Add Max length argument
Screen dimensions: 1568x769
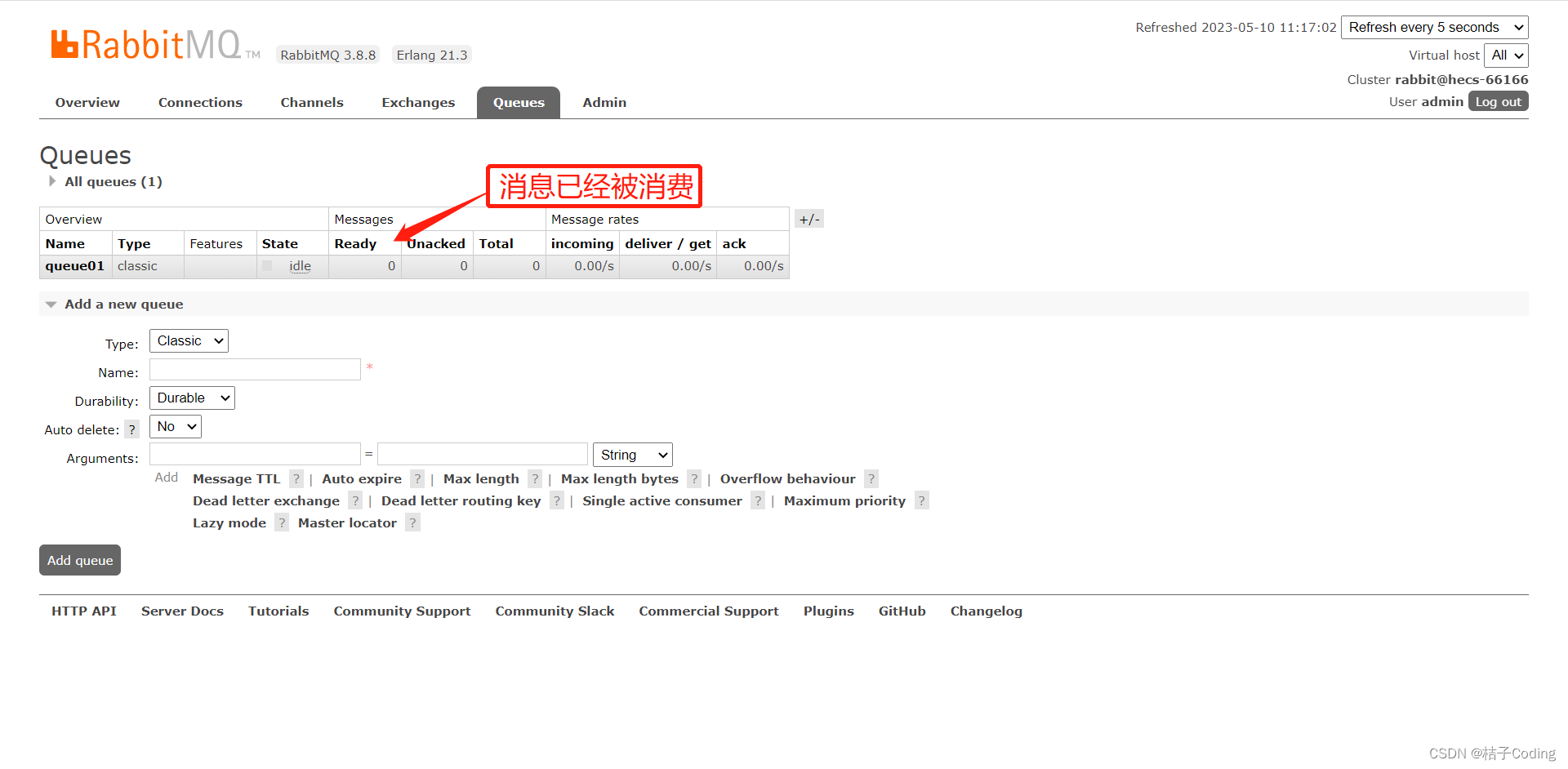[x=481, y=479]
